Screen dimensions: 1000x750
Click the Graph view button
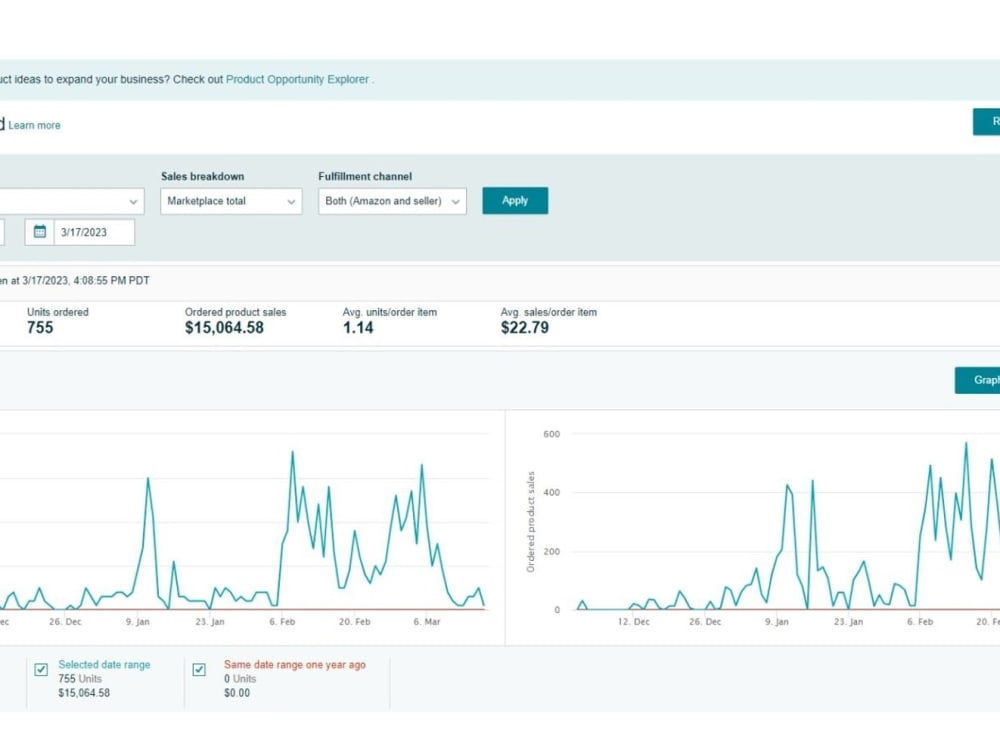point(977,380)
